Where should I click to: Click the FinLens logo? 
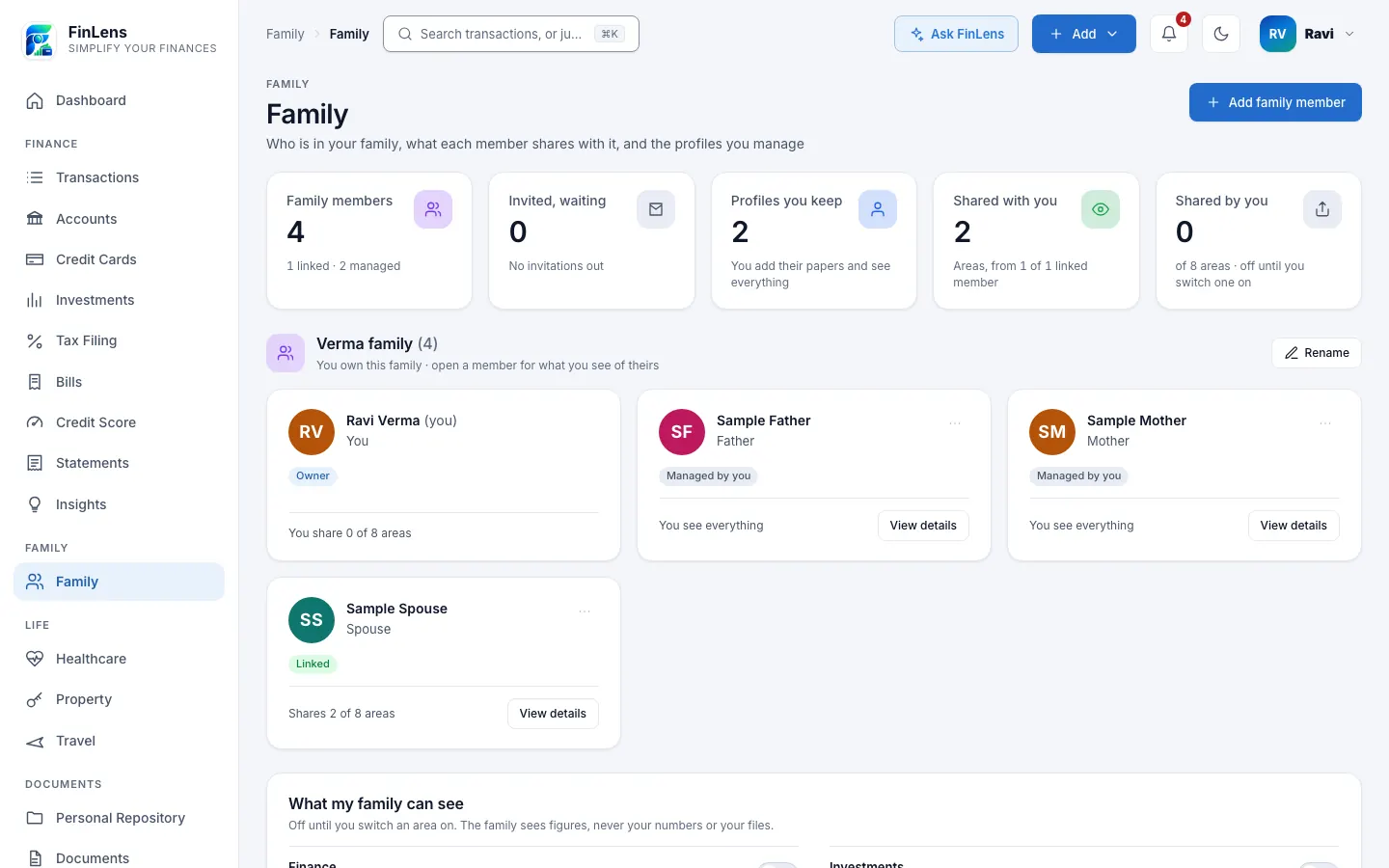click(40, 41)
